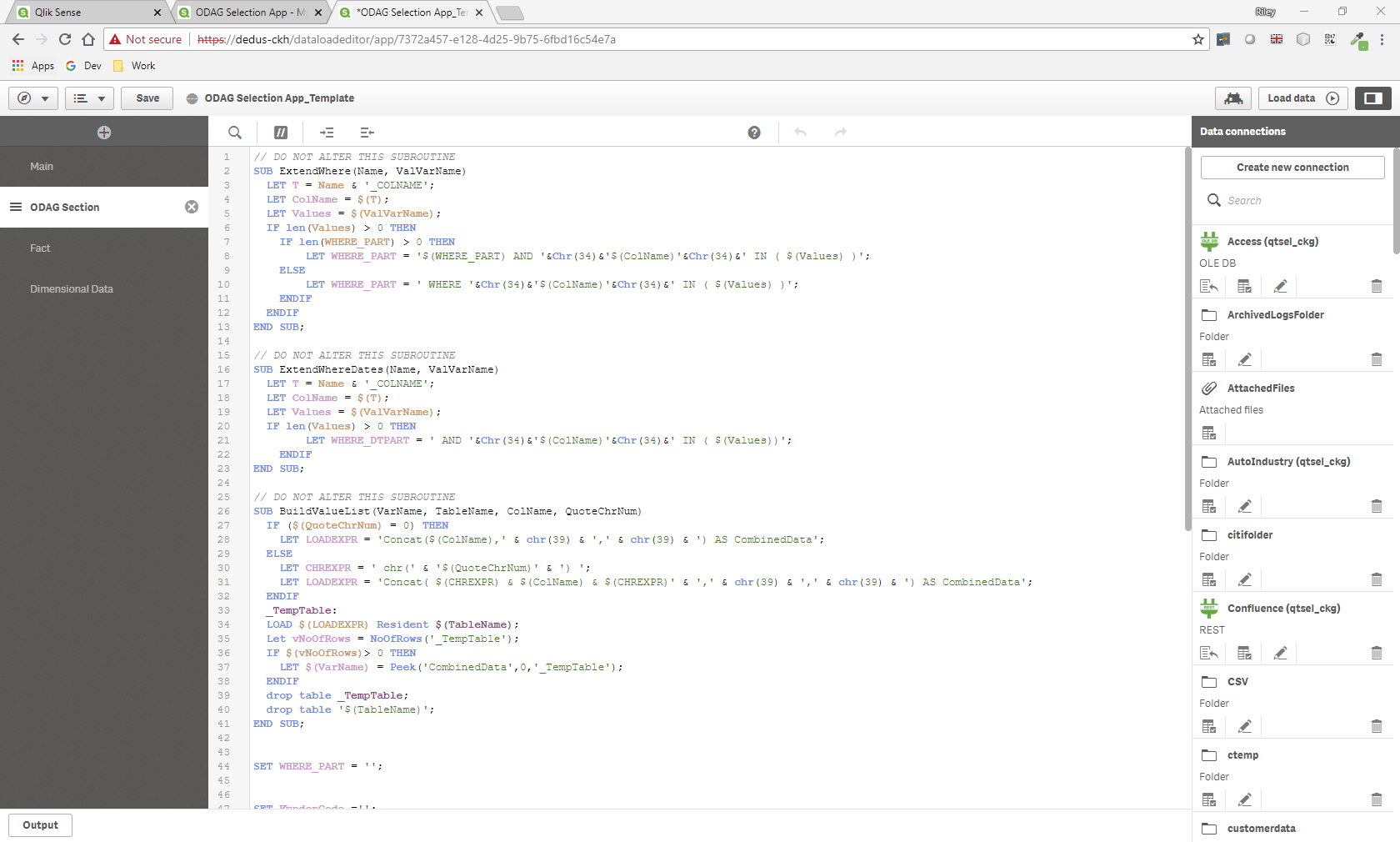The height and width of the screenshot is (842, 1400).
Task: Go to the browser home page
Action: [x=88, y=39]
